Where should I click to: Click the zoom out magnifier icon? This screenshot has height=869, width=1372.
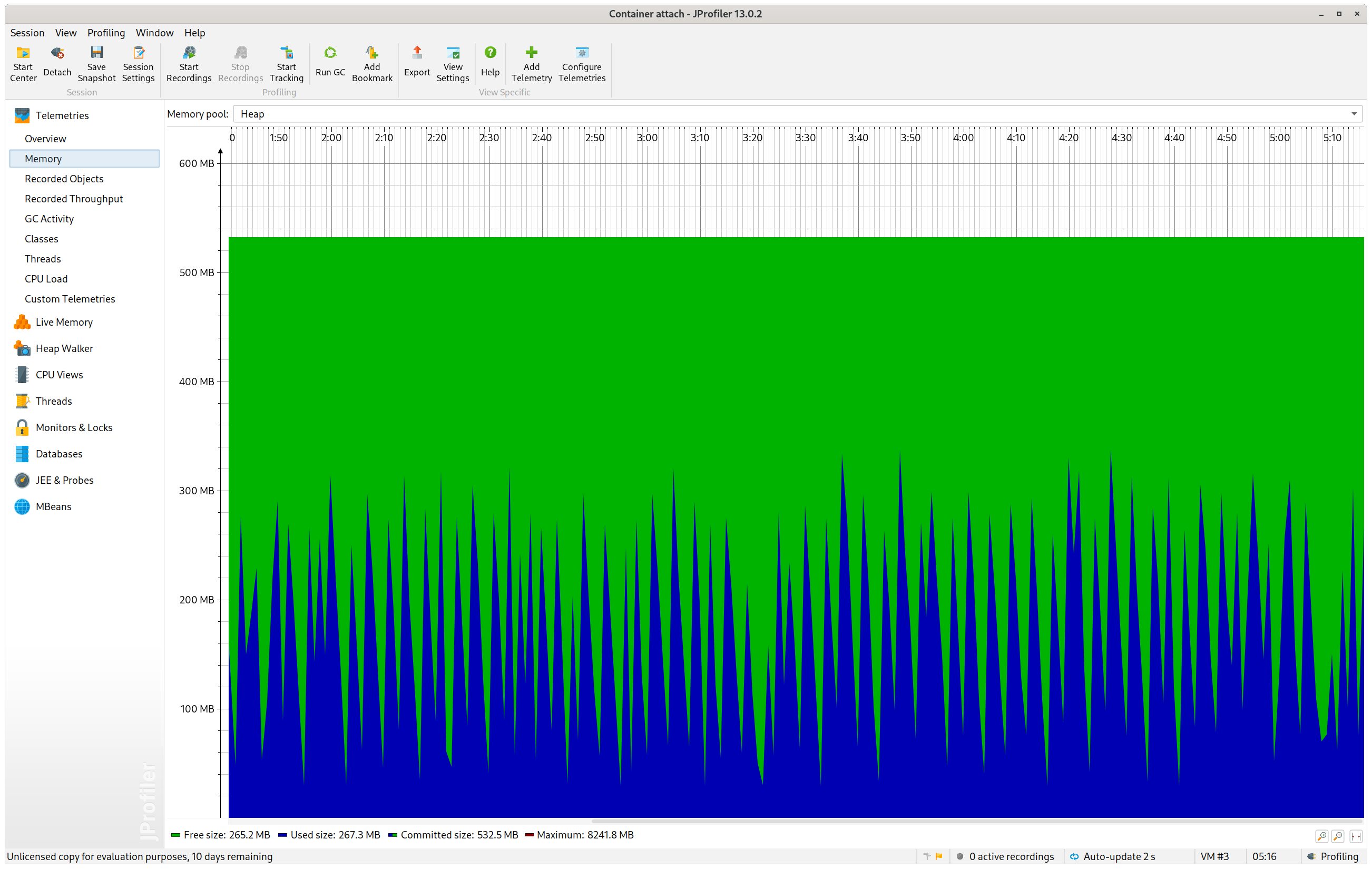1338,836
